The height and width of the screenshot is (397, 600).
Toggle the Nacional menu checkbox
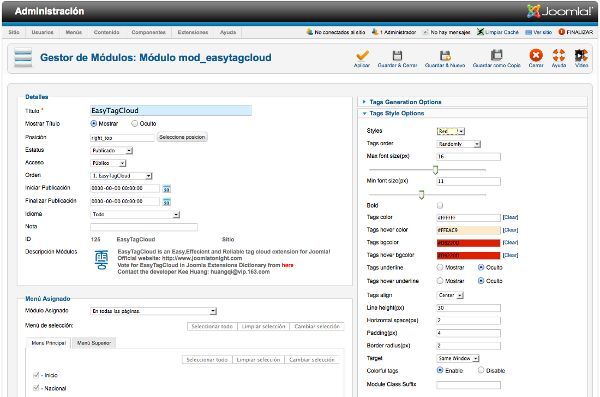point(36,388)
